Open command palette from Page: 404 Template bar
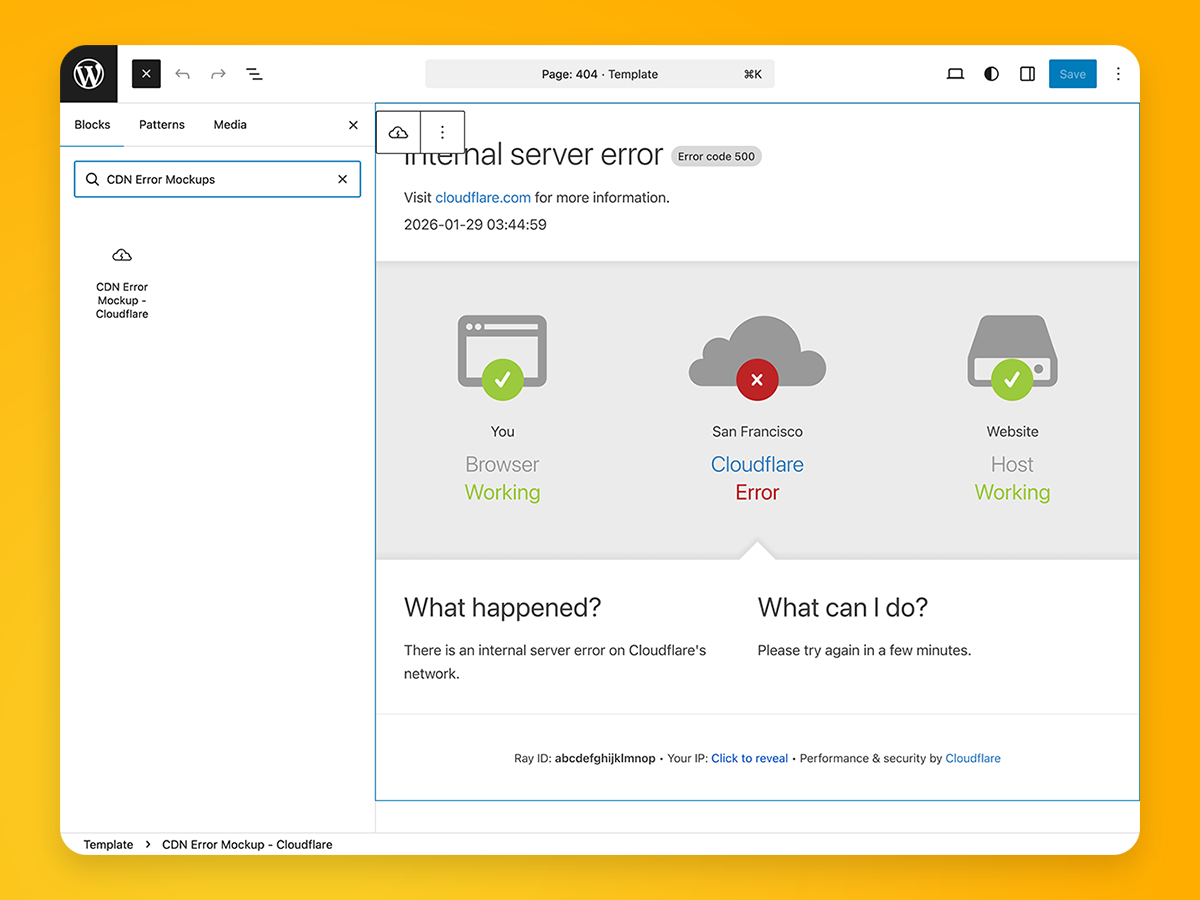The width and height of the screenshot is (1200, 900). 600,74
